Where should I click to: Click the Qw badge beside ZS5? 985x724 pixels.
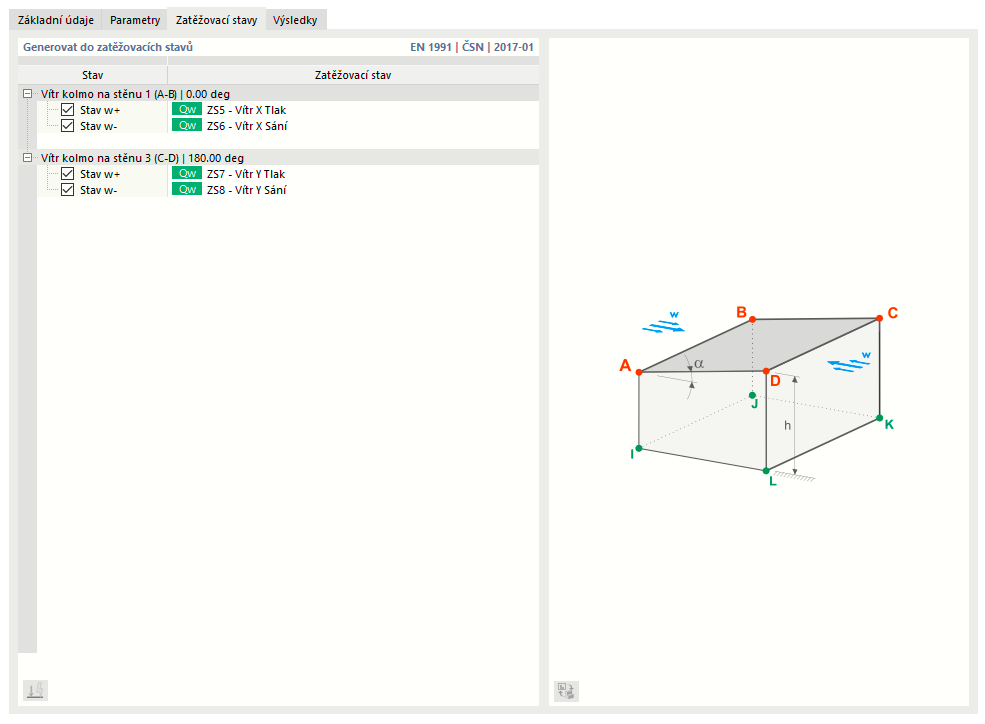[x=186, y=110]
